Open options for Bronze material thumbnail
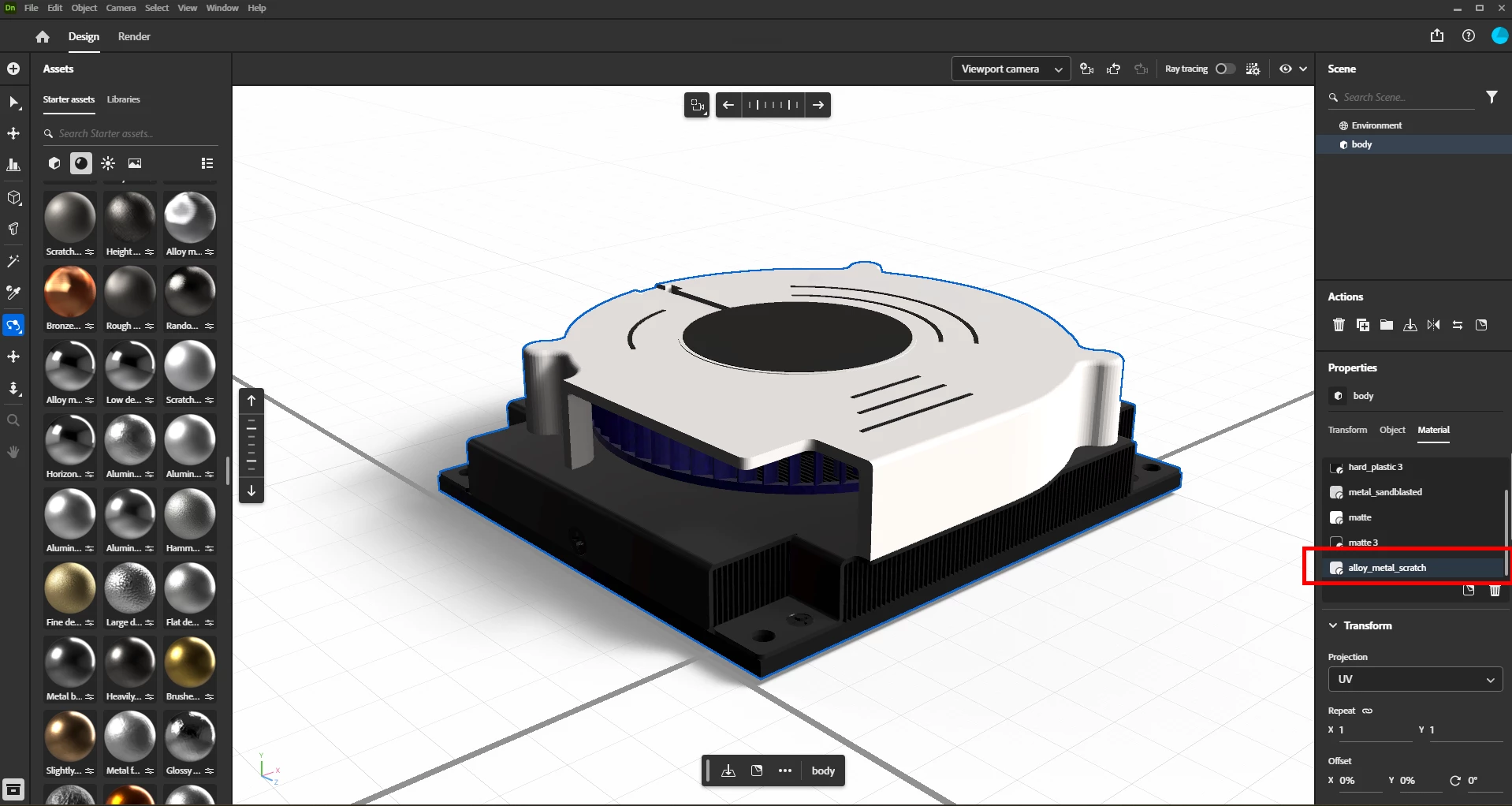The height and width of the screenshot is (806, 1512). [x=89, y=326]
